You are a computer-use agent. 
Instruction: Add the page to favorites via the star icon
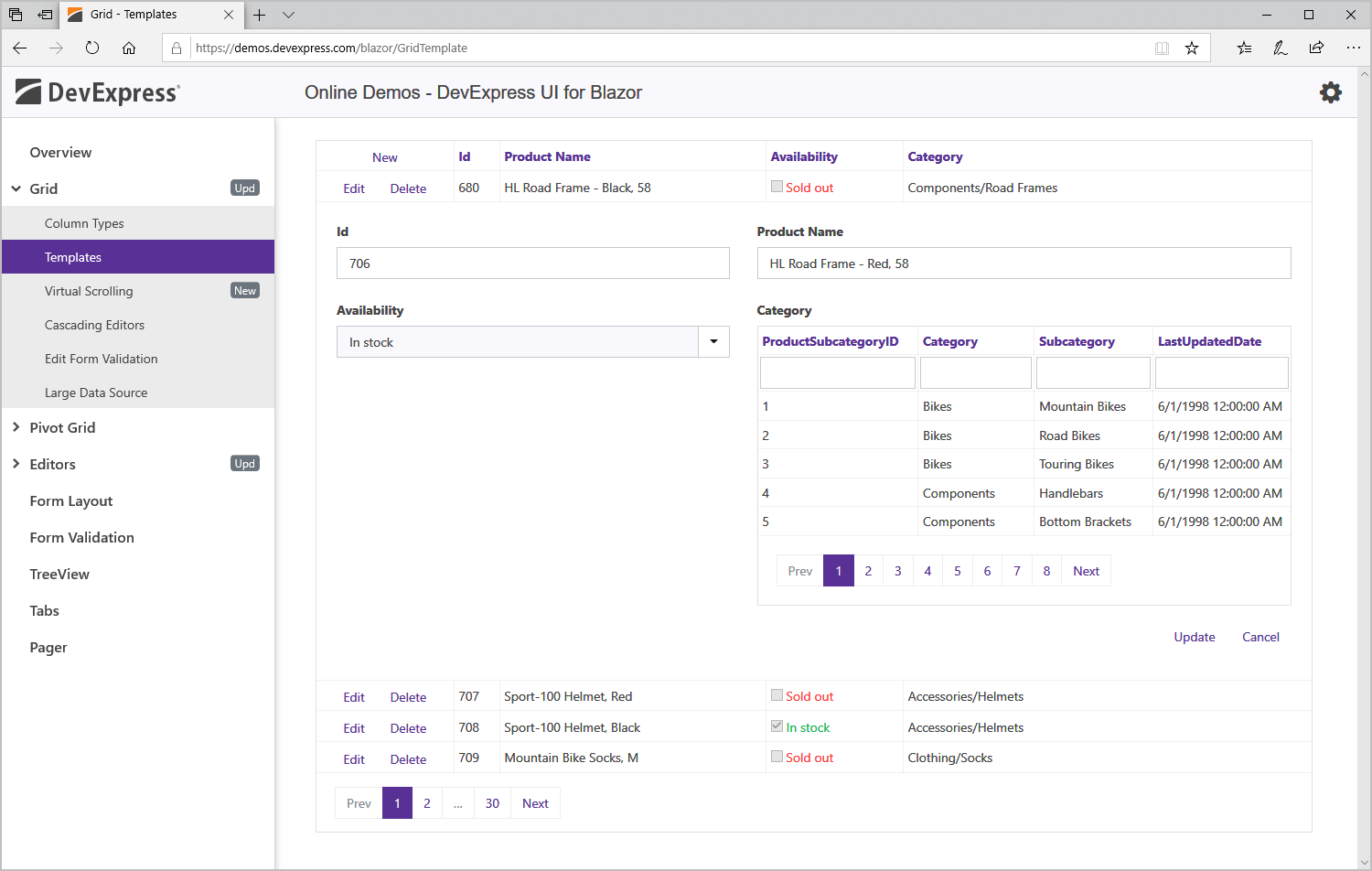tap(1192, 48)
